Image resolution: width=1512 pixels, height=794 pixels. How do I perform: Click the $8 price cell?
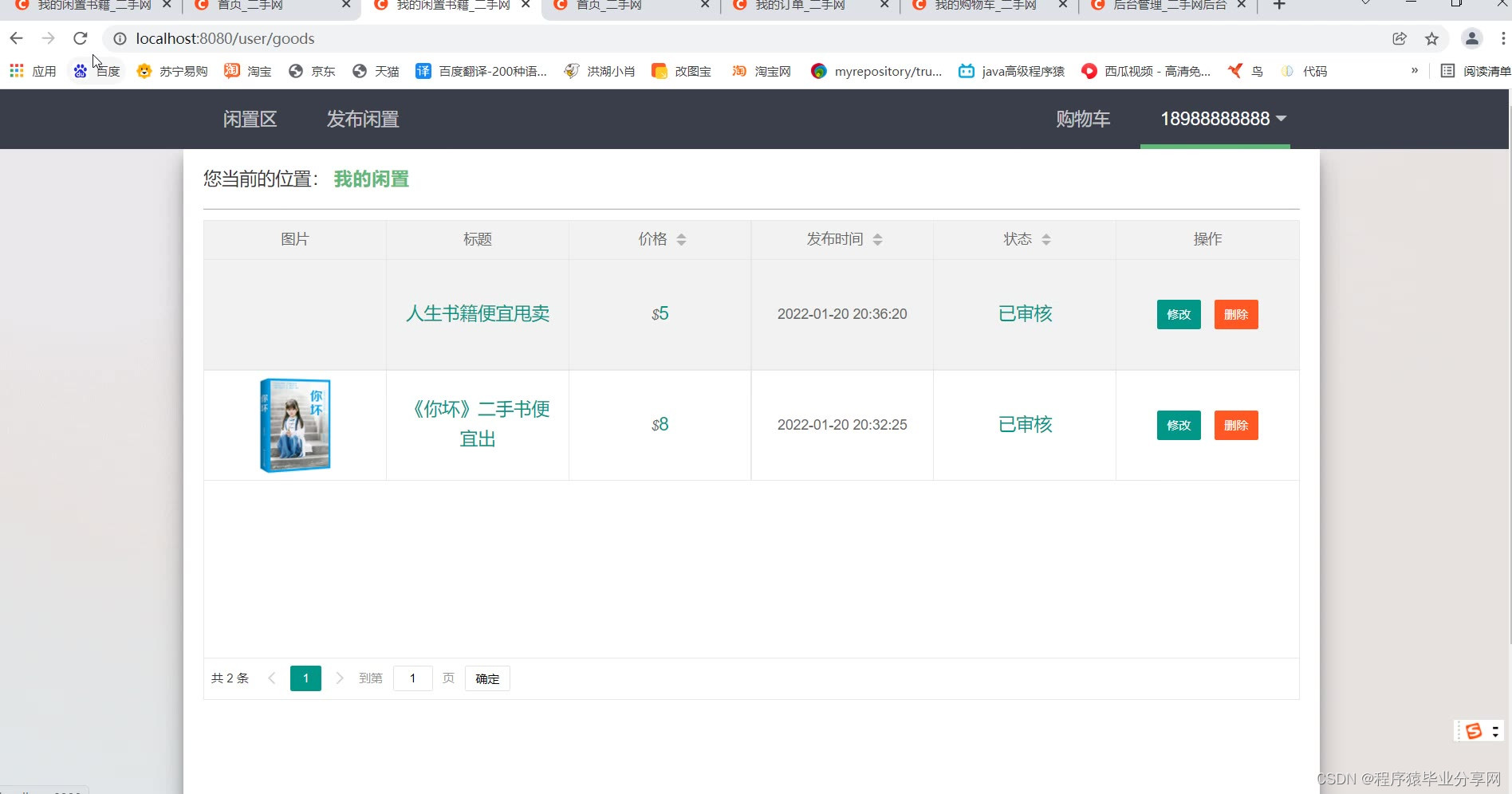(x=660, y=424)
